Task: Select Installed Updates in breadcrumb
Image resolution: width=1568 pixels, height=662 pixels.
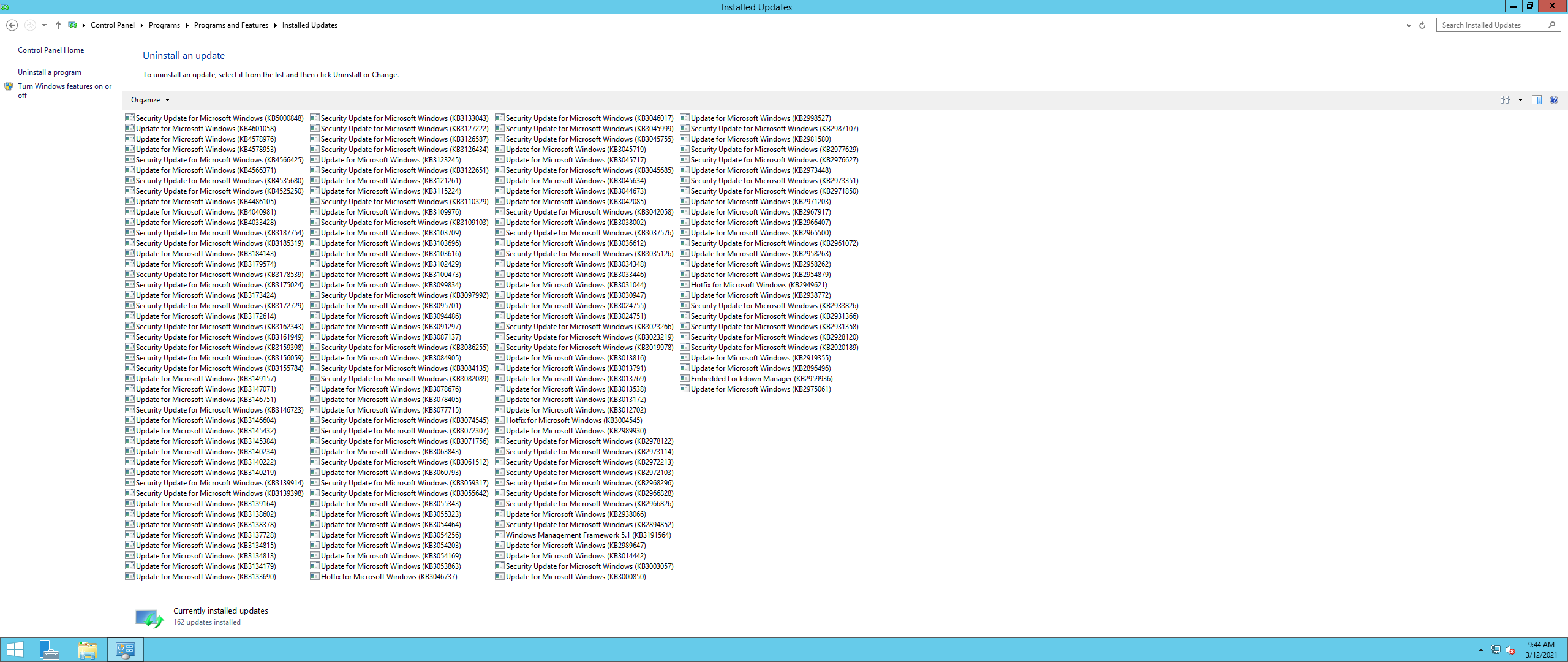Action: pos(310,25)
